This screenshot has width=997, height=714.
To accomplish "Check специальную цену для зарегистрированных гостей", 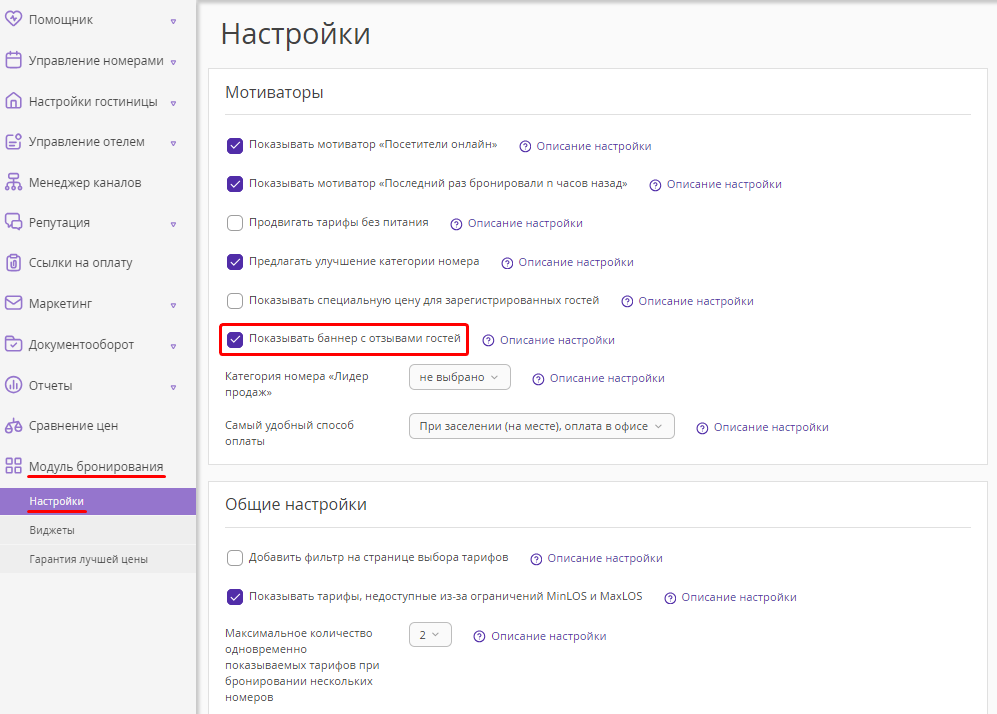I will coord(235,301).
